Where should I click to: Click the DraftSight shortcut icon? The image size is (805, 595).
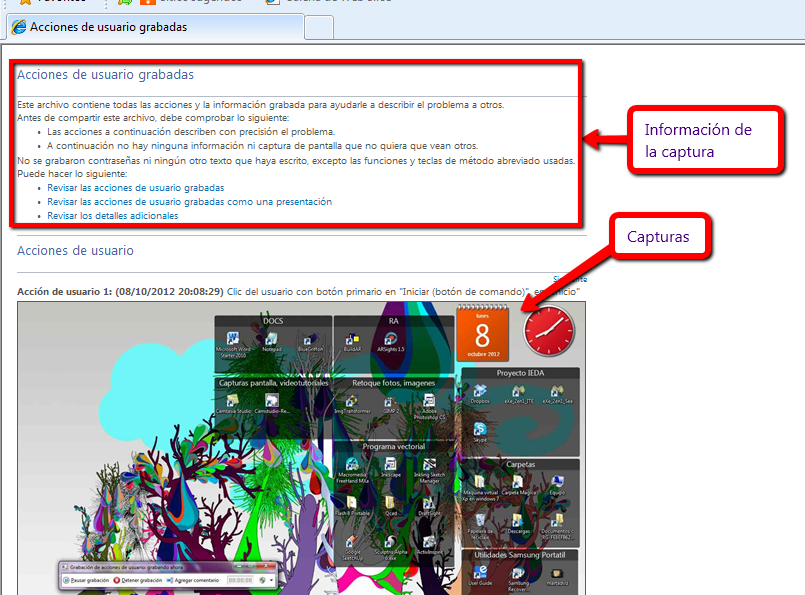429,503
